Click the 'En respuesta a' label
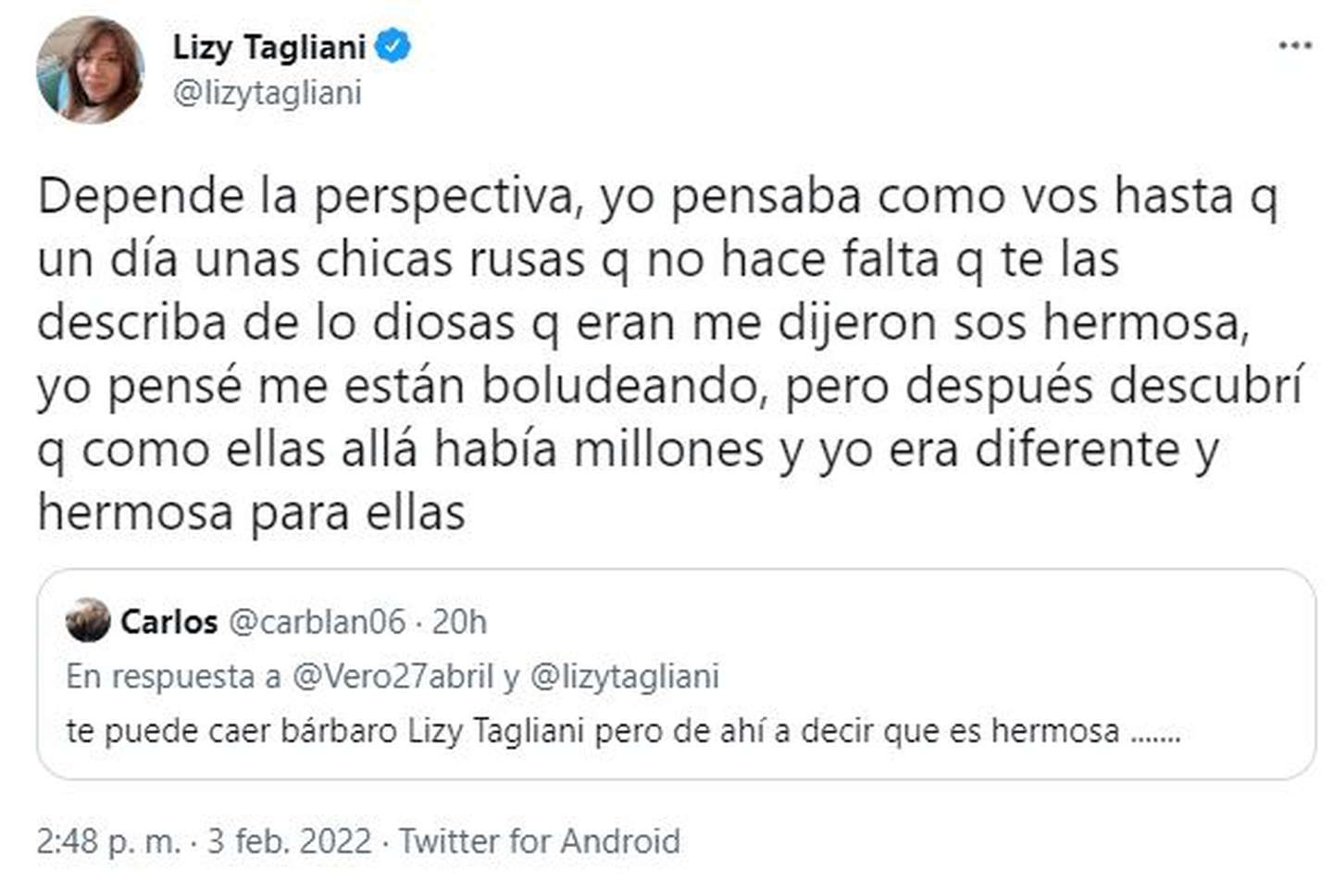 point(173,677)
